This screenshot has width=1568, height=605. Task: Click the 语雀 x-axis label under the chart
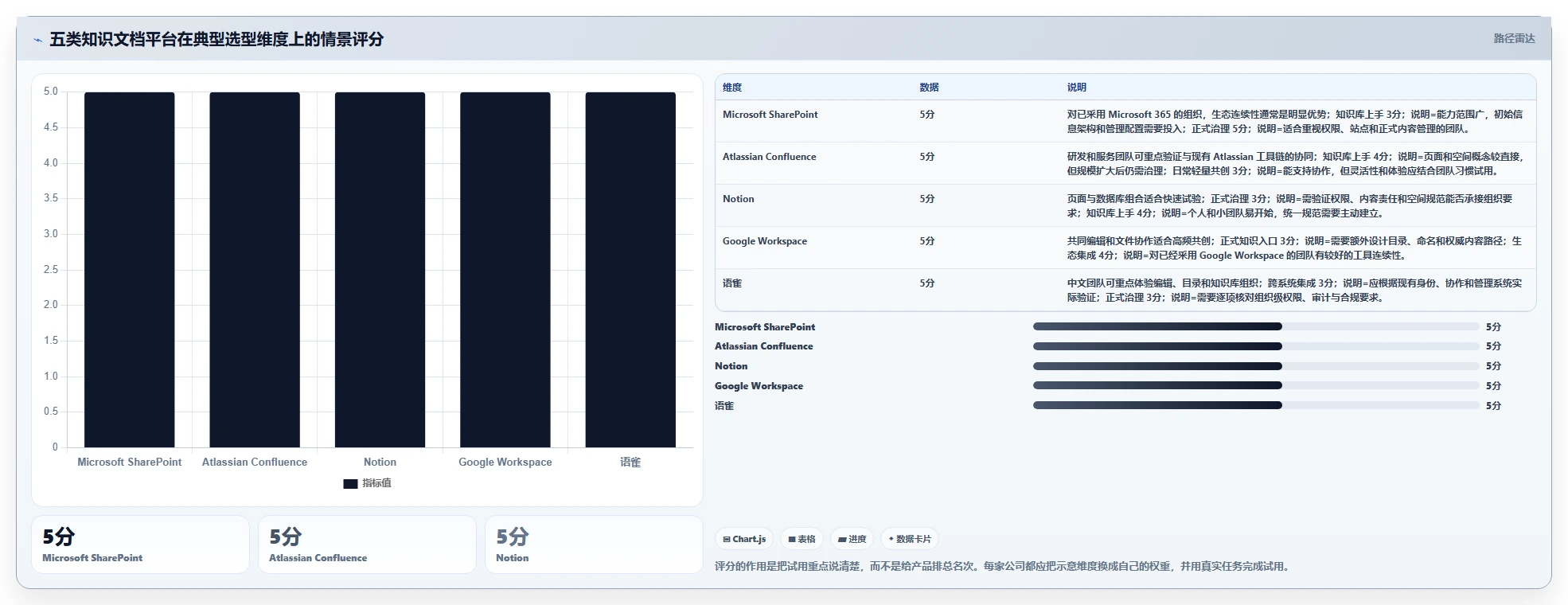point(630,462)
